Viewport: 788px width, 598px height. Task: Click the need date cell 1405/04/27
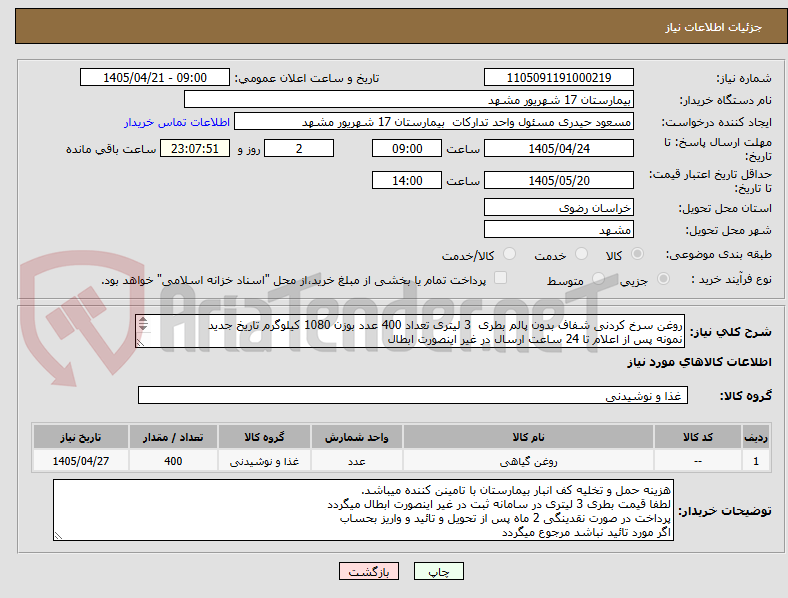point(80,461)
